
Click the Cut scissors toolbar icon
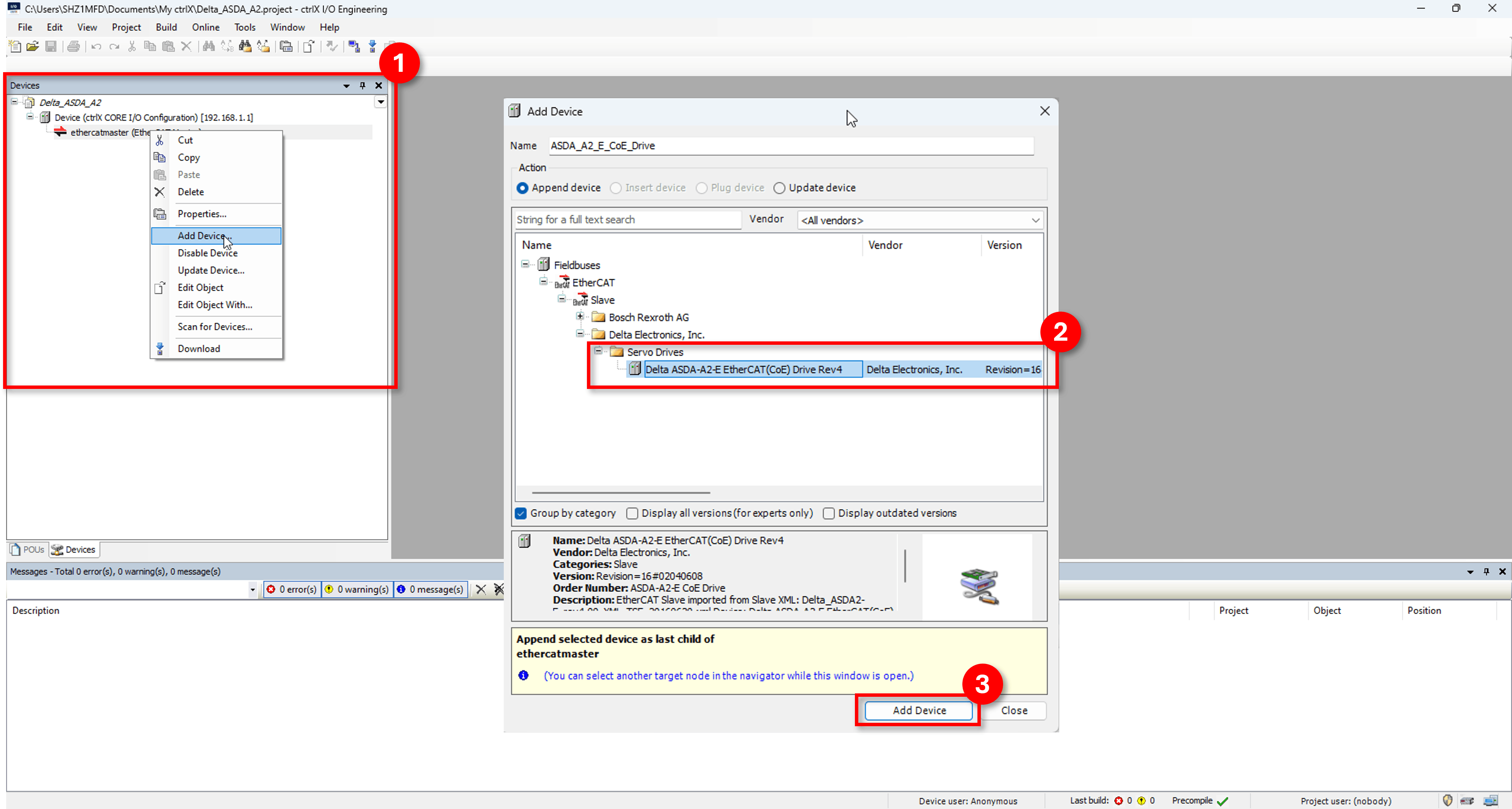point(132,46)
